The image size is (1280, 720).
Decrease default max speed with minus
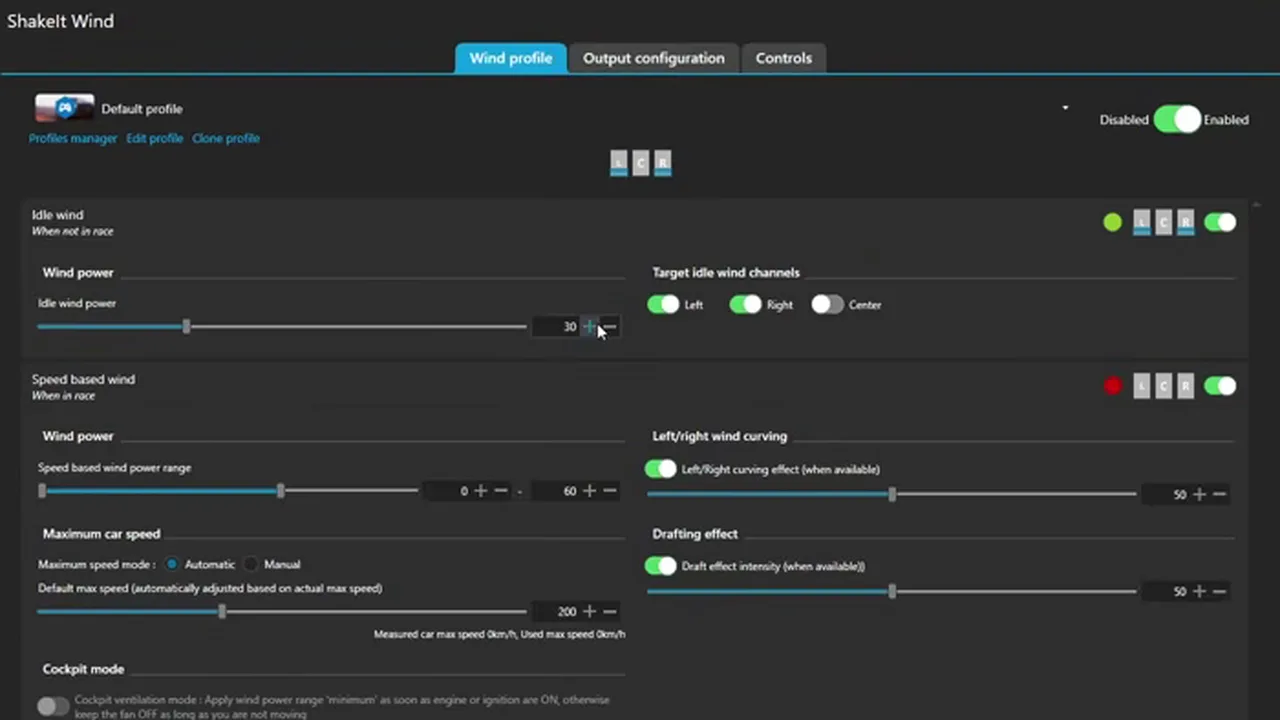[x=610, y=611]
